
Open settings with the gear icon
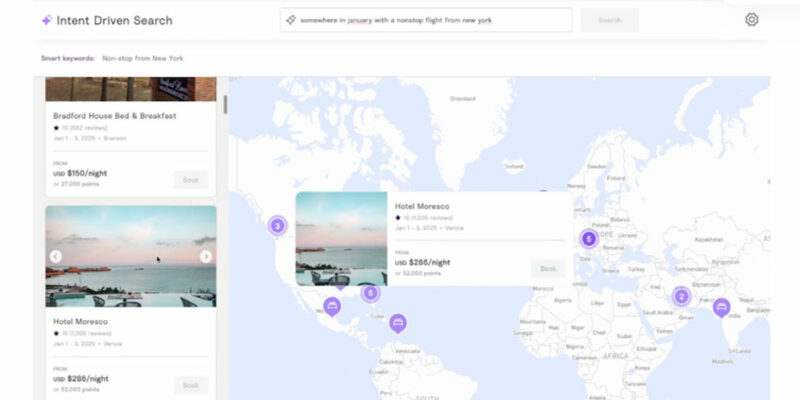[x=751, y=20]
